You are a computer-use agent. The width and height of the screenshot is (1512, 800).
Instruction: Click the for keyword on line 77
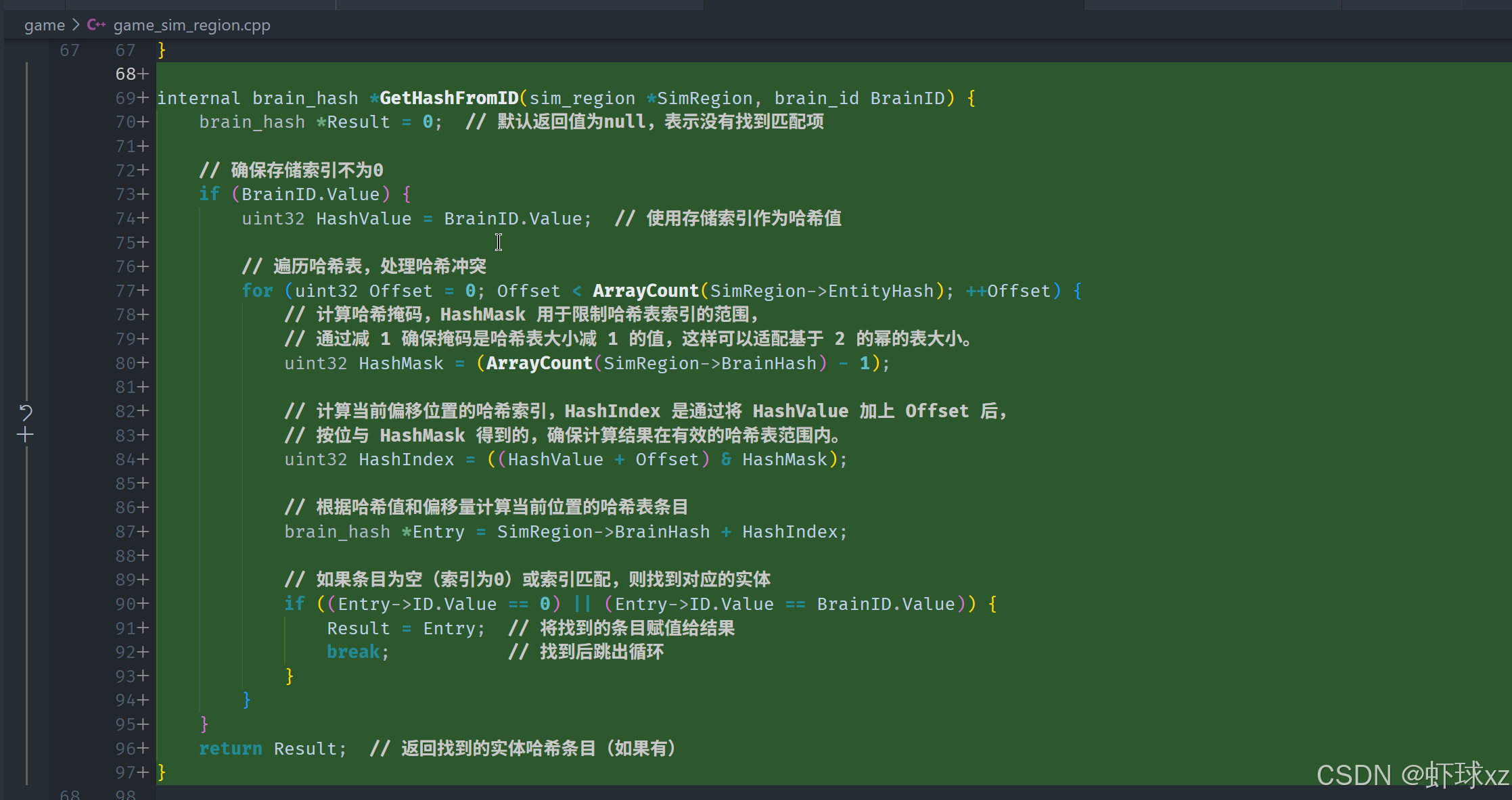click(257, 291)
